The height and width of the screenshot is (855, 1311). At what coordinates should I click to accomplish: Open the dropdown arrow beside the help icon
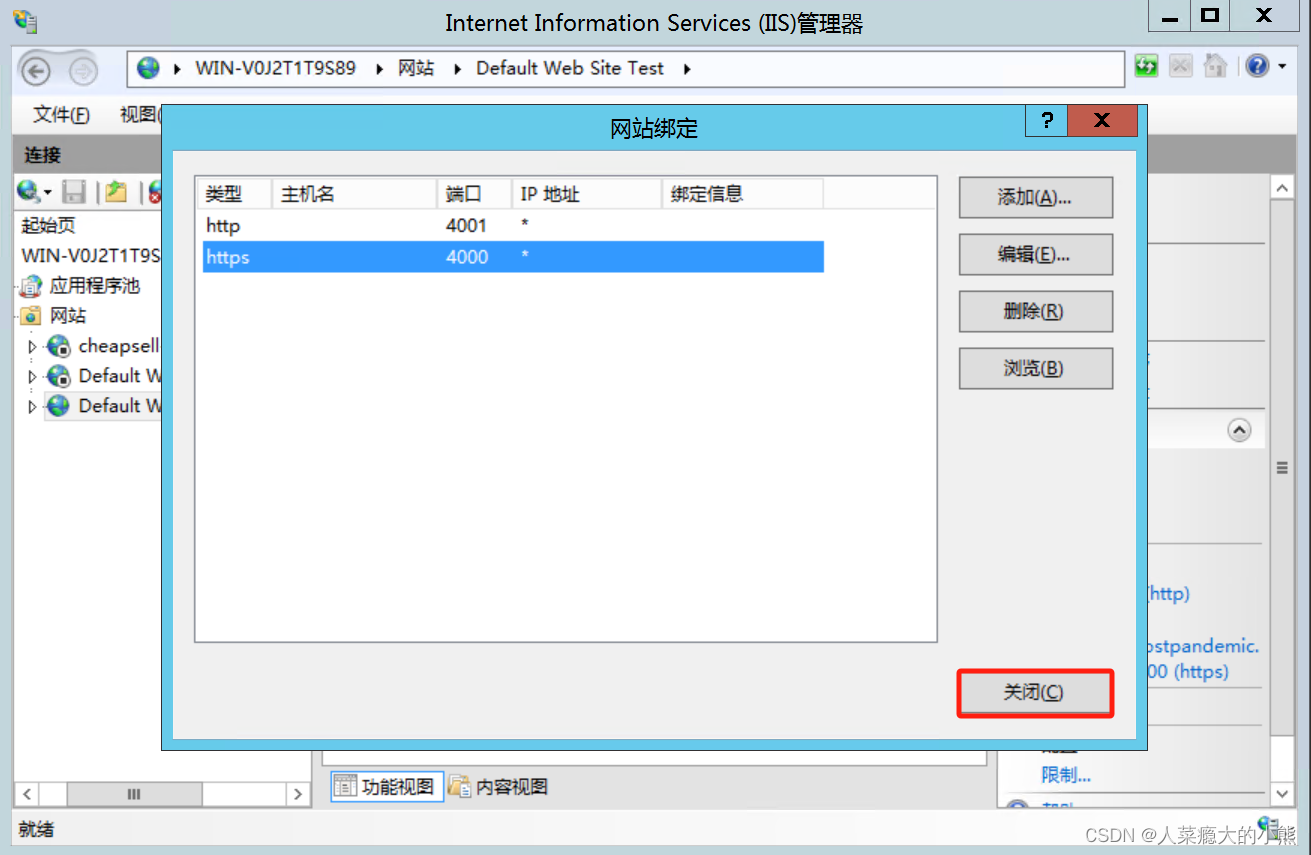point(1282,68)
